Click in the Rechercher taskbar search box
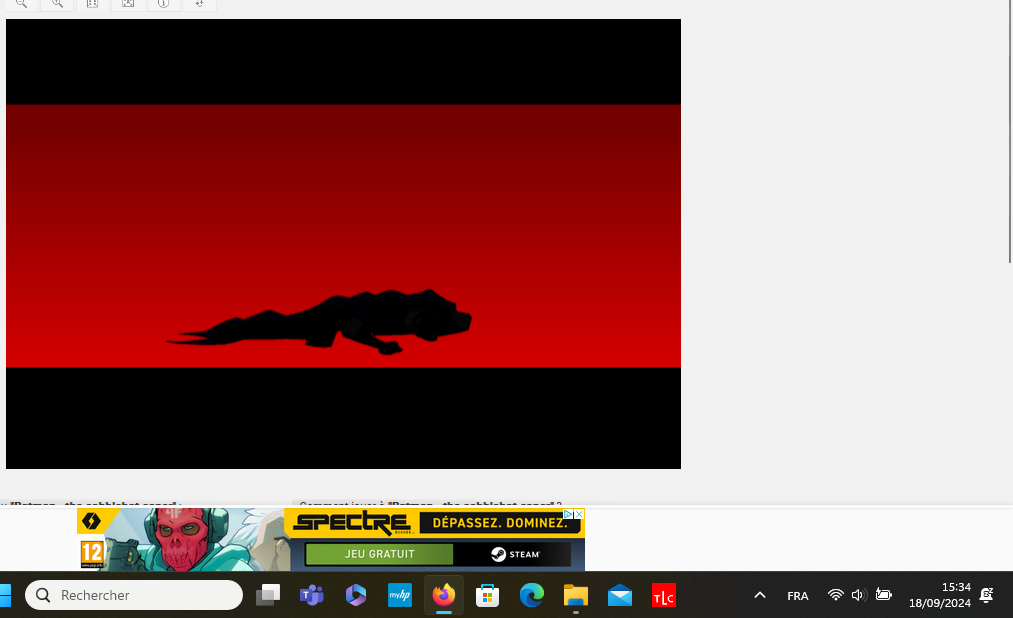Viewport: 1013px width, 618px height. [x=134, y=595]
